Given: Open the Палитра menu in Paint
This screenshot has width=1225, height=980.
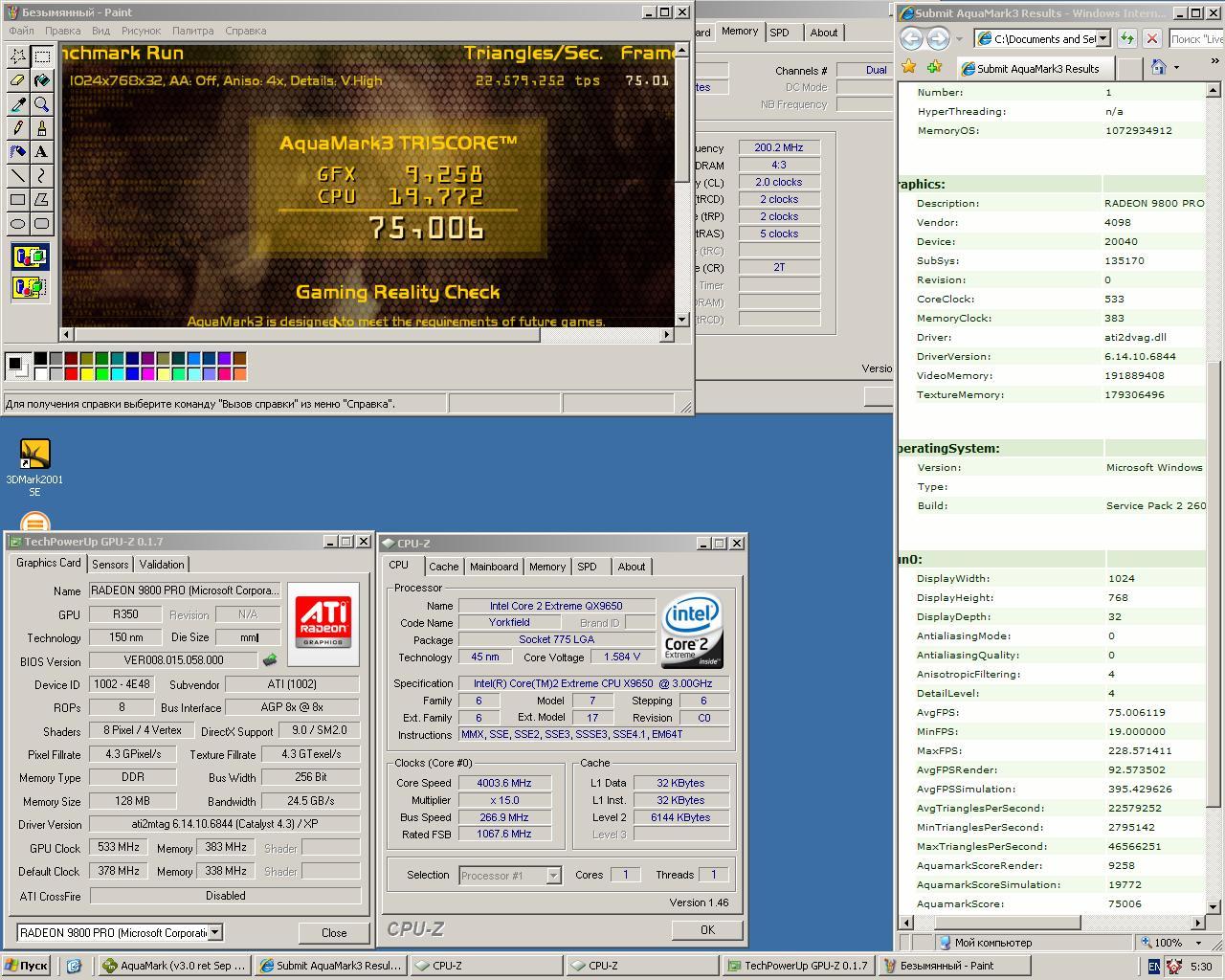Looking at the screenshot, I should click(x=193, y=31).
